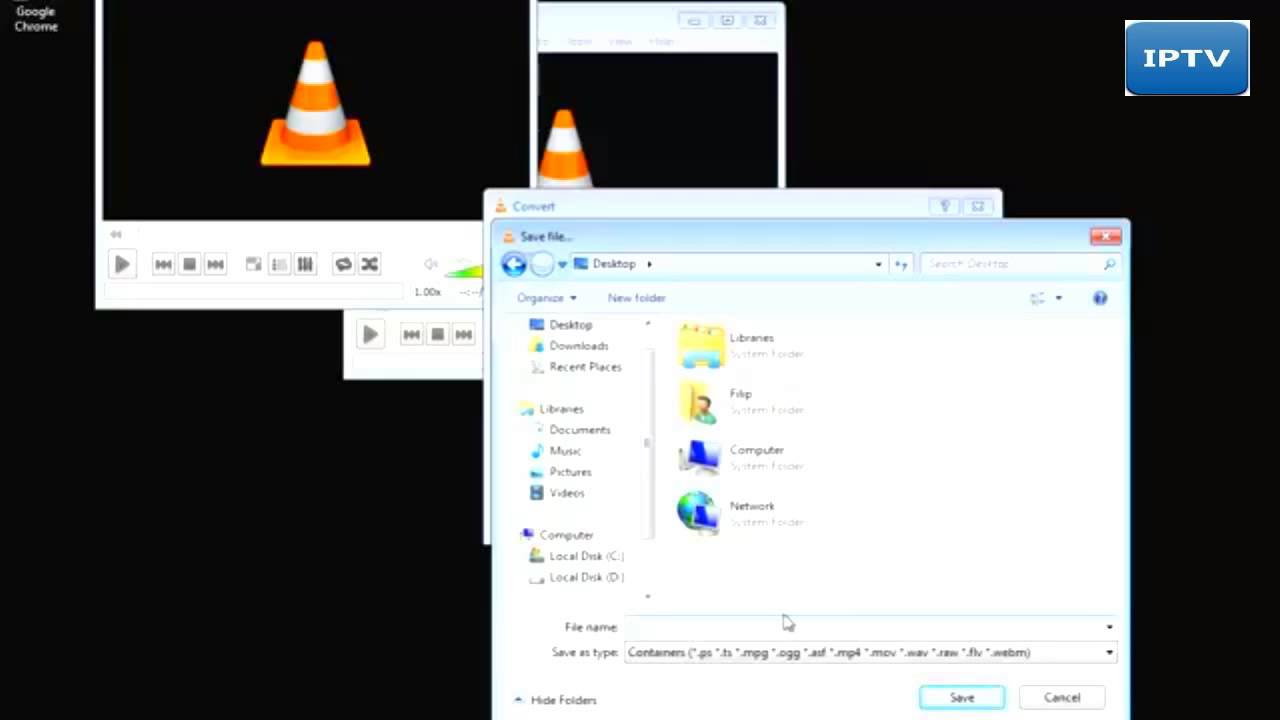Collapse the pane with Hide Folders

point(555,700)
